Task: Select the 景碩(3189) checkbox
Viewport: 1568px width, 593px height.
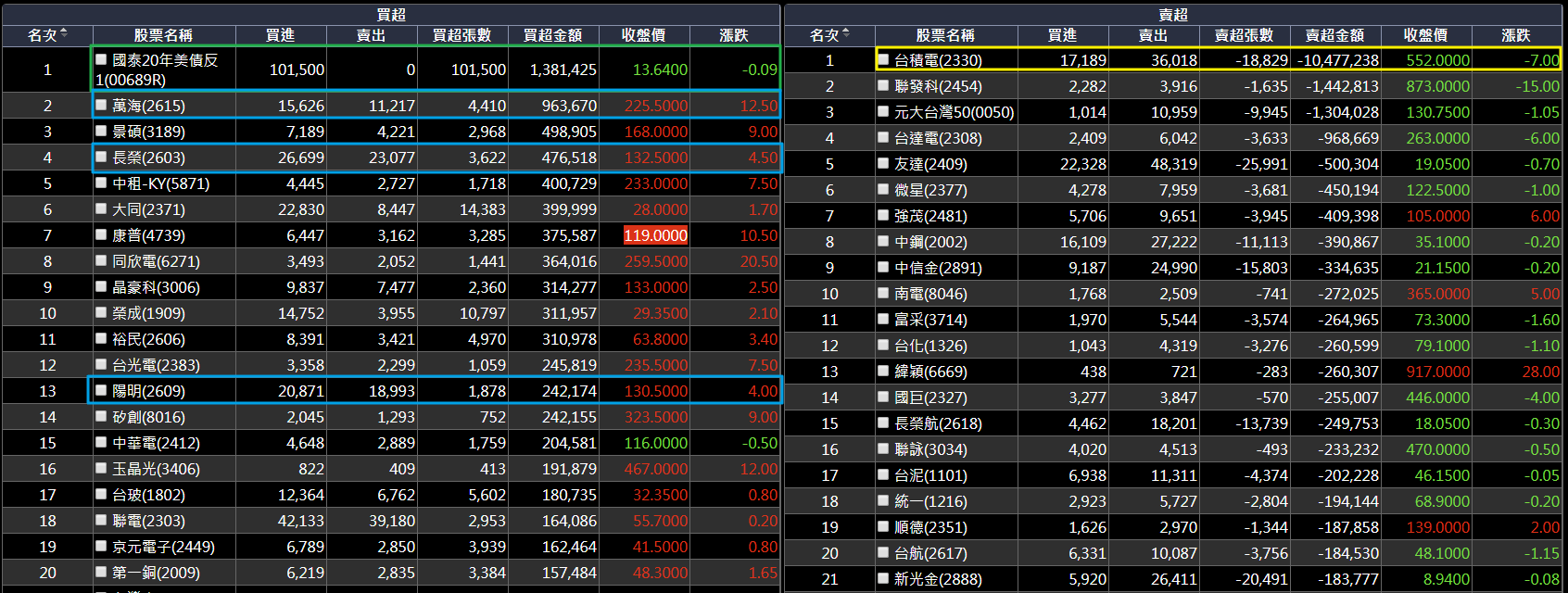Action: click(103, 132)
